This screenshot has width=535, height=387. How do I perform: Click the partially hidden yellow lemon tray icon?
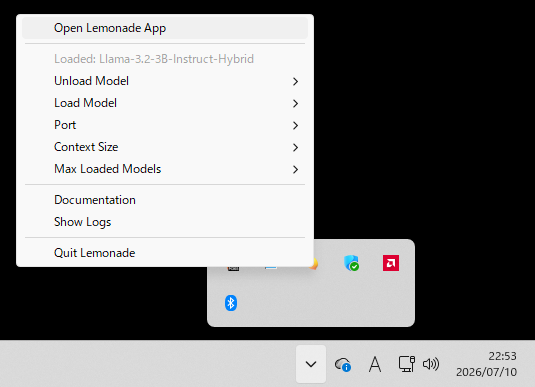(315, 264)
